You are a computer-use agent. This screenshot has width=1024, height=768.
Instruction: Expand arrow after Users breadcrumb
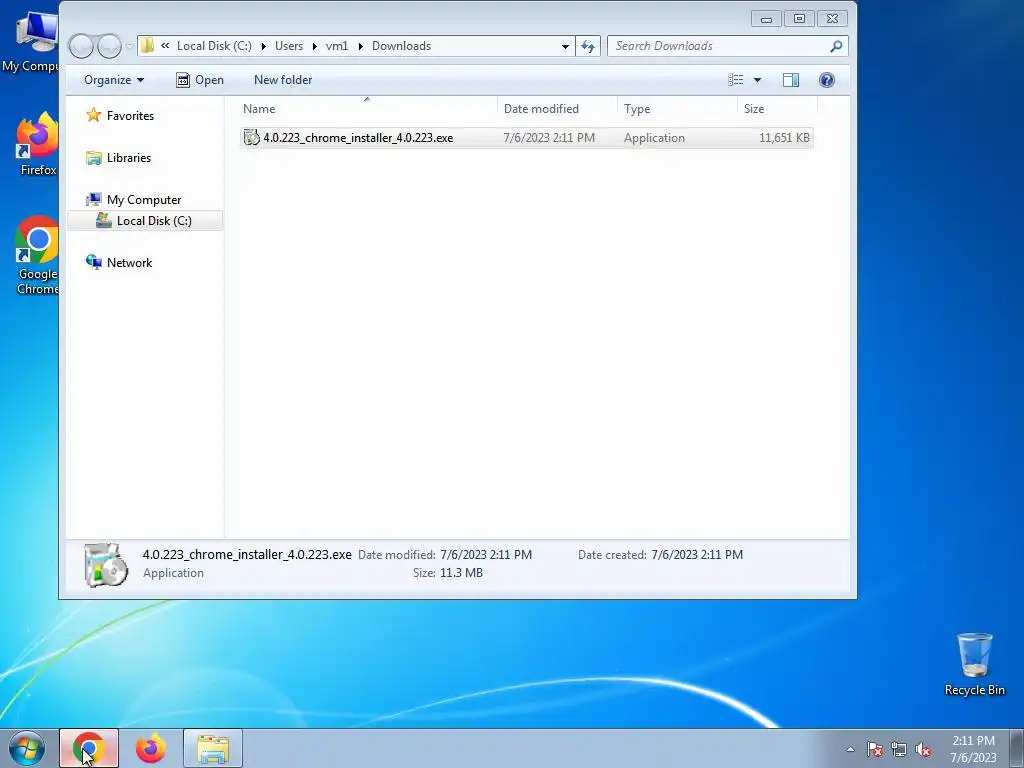pos(315,46)
